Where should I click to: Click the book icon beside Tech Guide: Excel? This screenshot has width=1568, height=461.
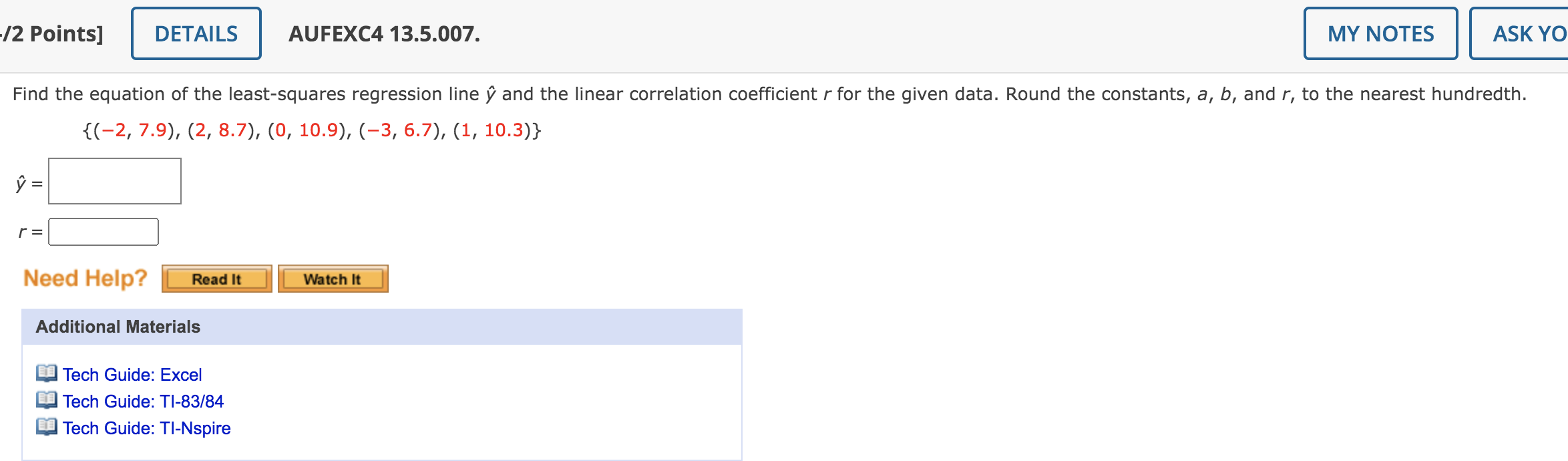(x=46, y=375)
